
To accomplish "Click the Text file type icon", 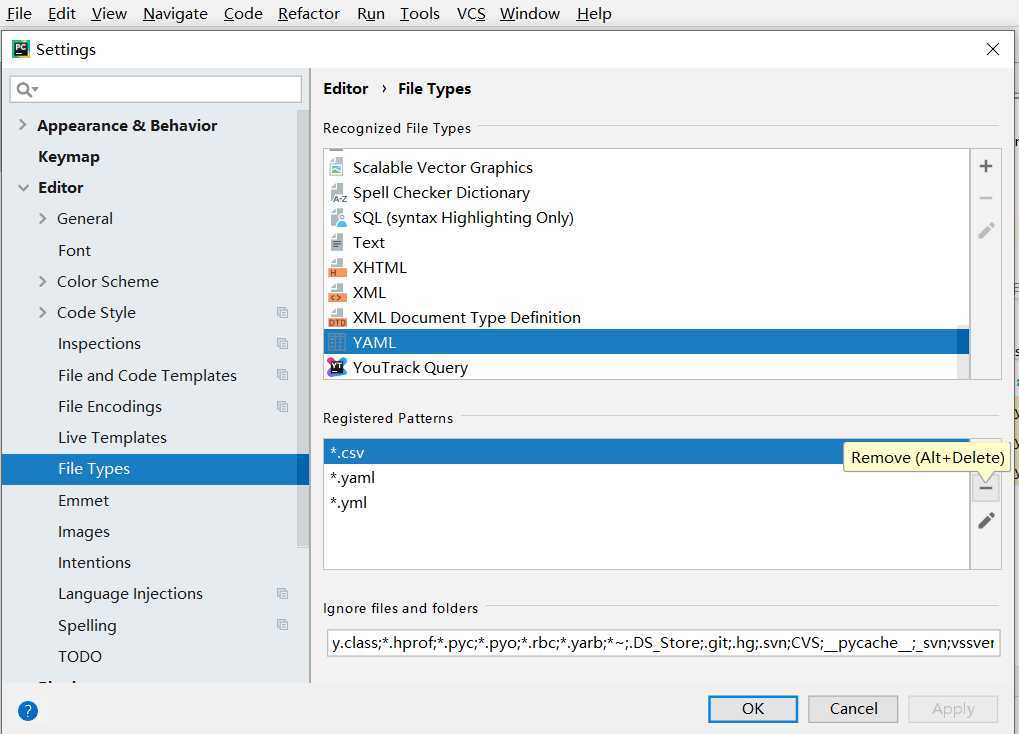I will point(337,242).
